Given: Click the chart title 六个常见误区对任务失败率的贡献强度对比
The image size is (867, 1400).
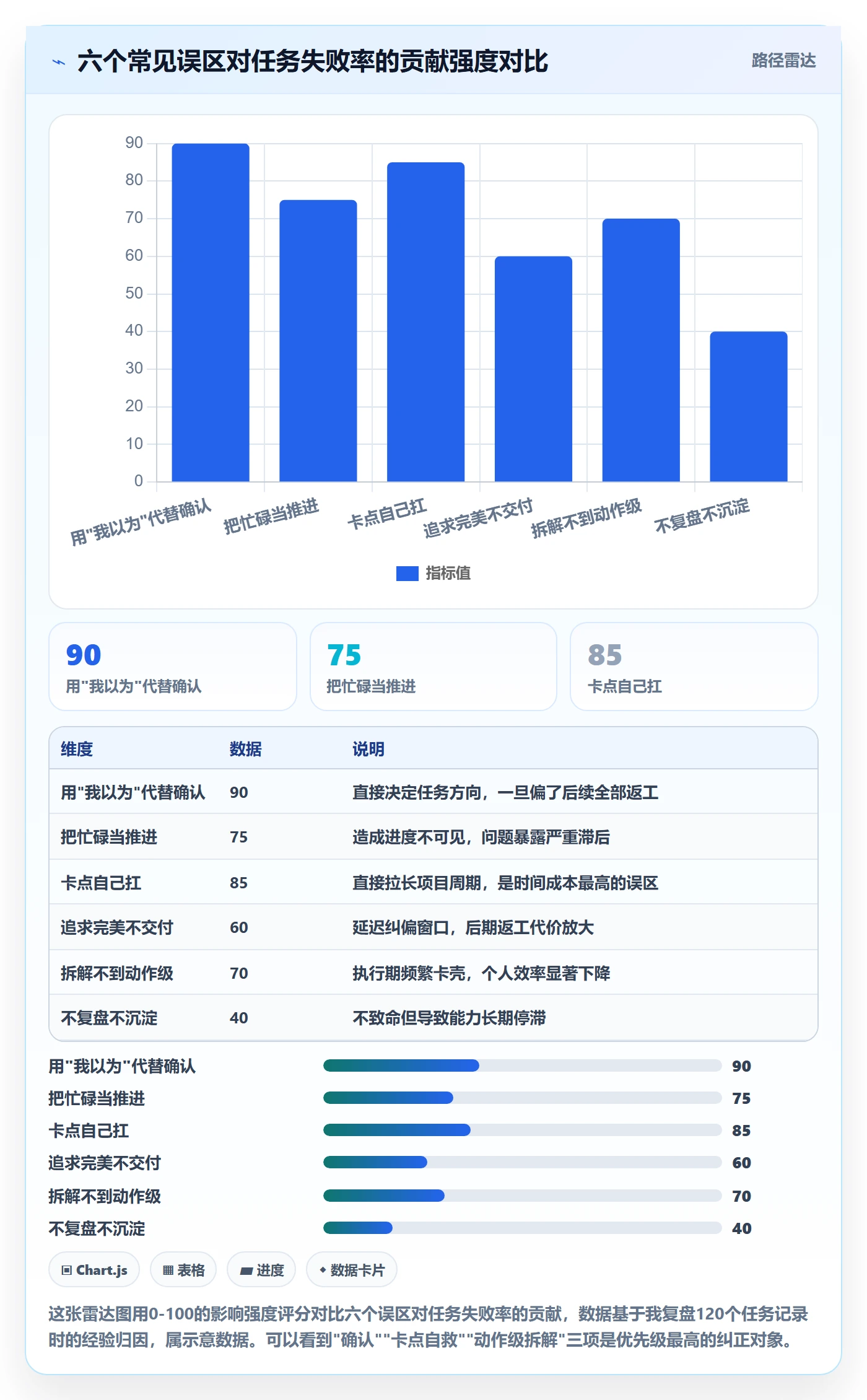Looking at the screenshot, I should coord(313,61).
